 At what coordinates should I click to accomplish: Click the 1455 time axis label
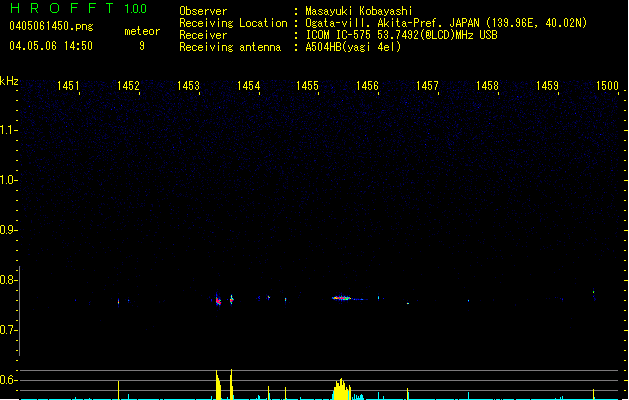click(x=307, y=85)
